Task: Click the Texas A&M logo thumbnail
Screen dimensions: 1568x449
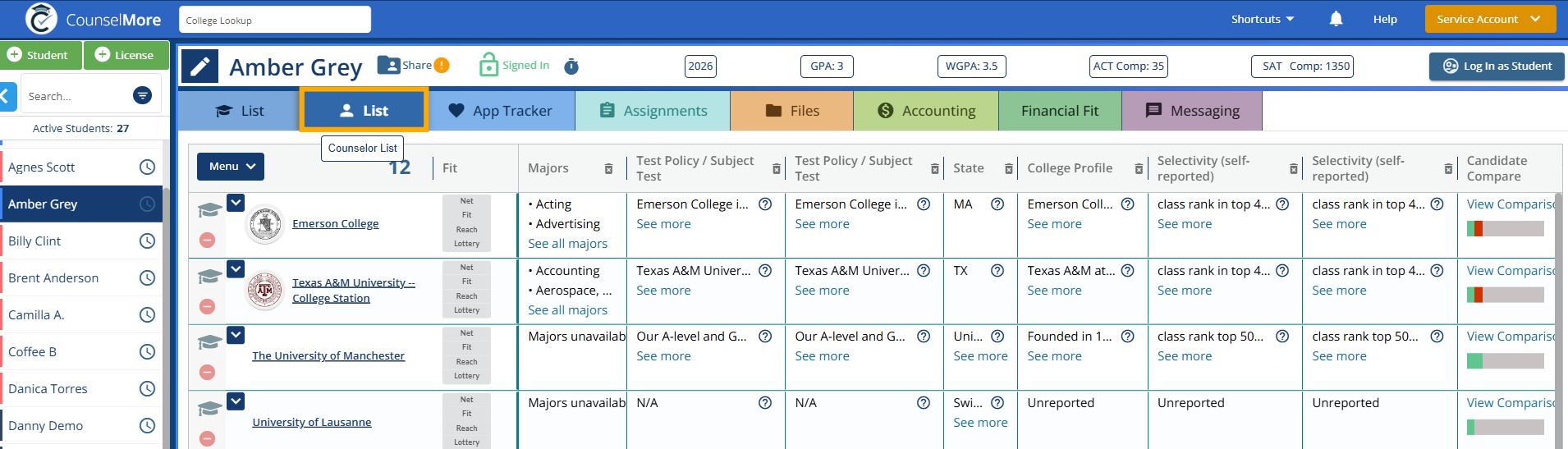Action: pos(265,291)
